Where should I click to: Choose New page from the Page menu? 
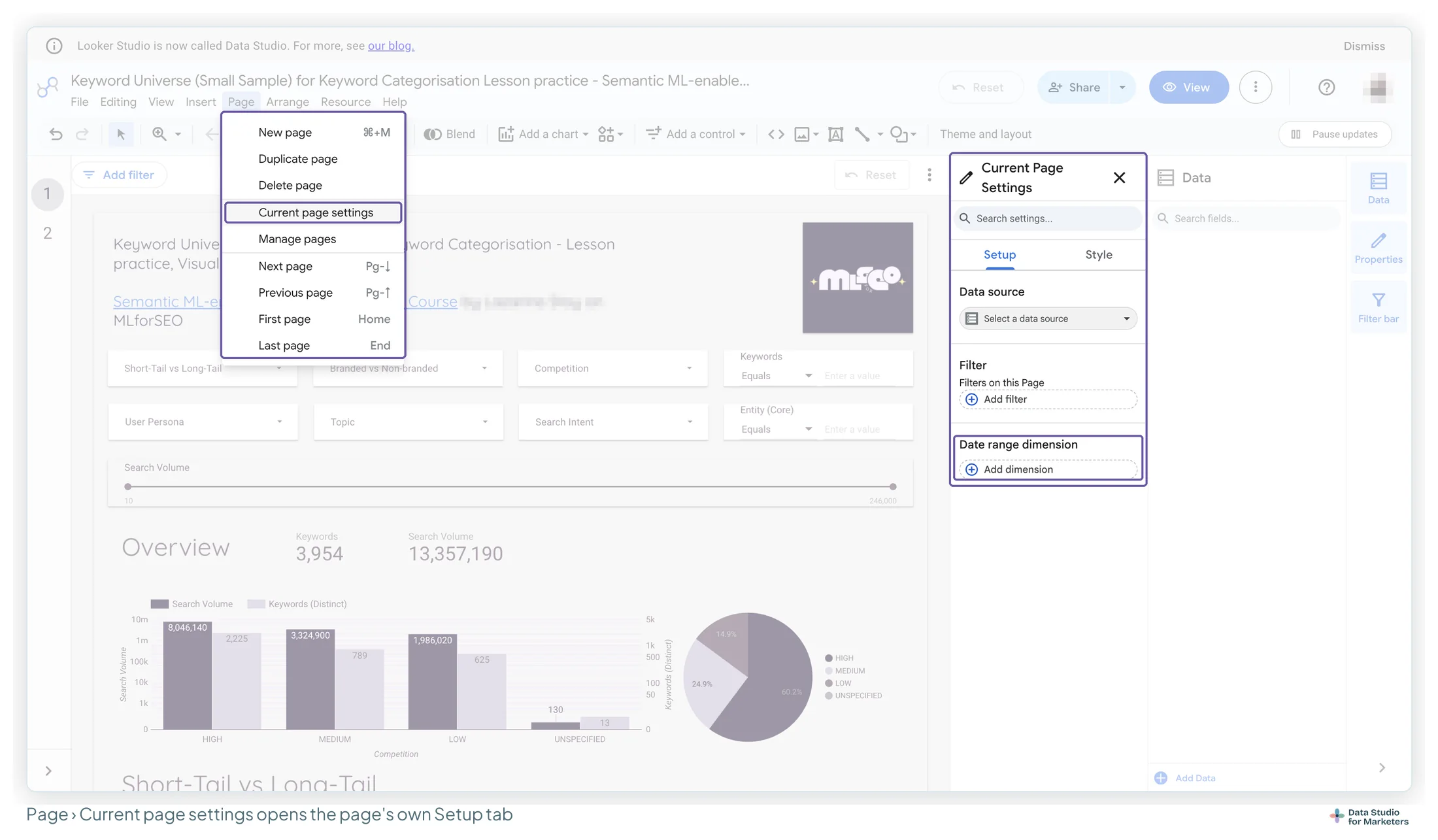point(313,132)
